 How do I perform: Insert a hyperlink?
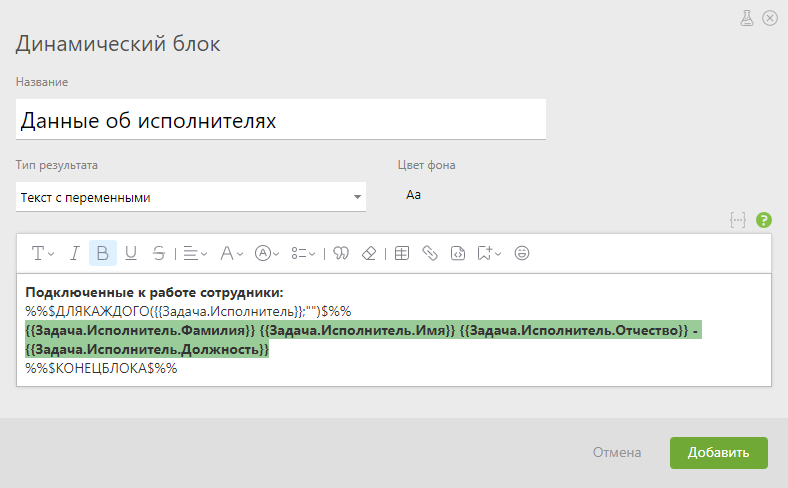click(x=430, y=253)
